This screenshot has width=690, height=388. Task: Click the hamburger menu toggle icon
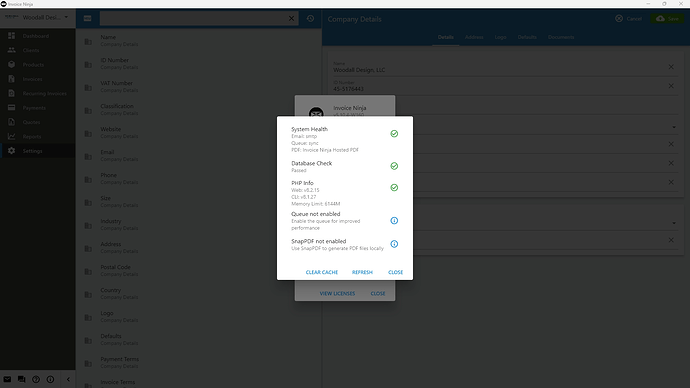coord(88,18)
